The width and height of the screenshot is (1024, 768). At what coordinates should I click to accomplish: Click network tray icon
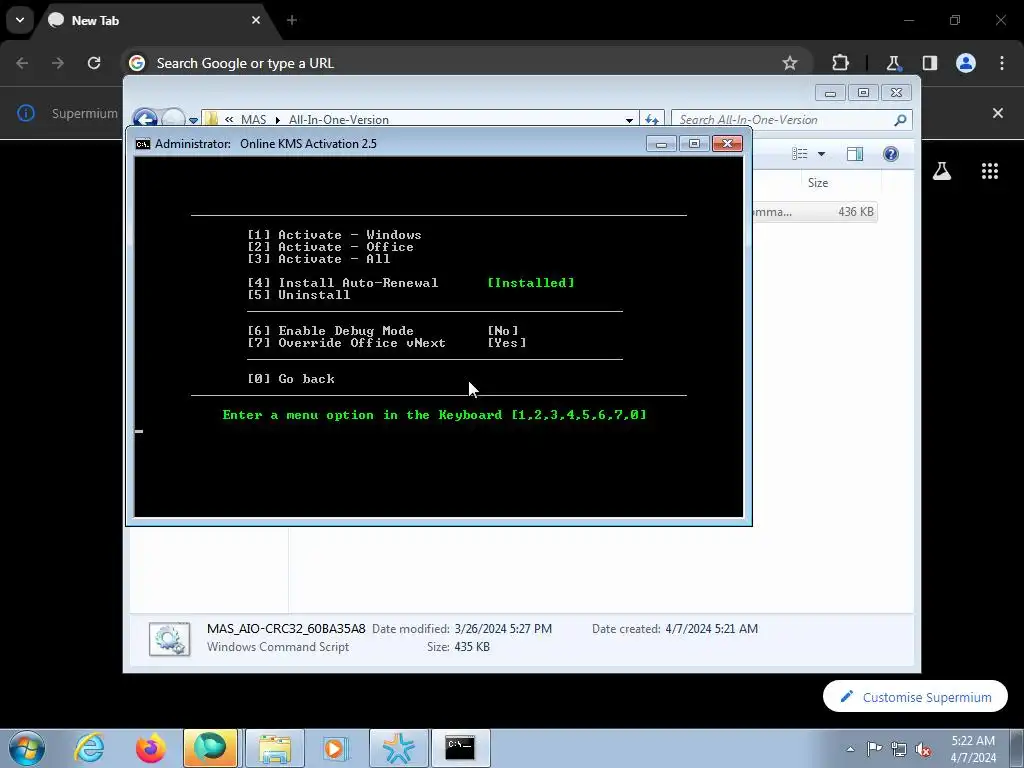click(899, 749)
